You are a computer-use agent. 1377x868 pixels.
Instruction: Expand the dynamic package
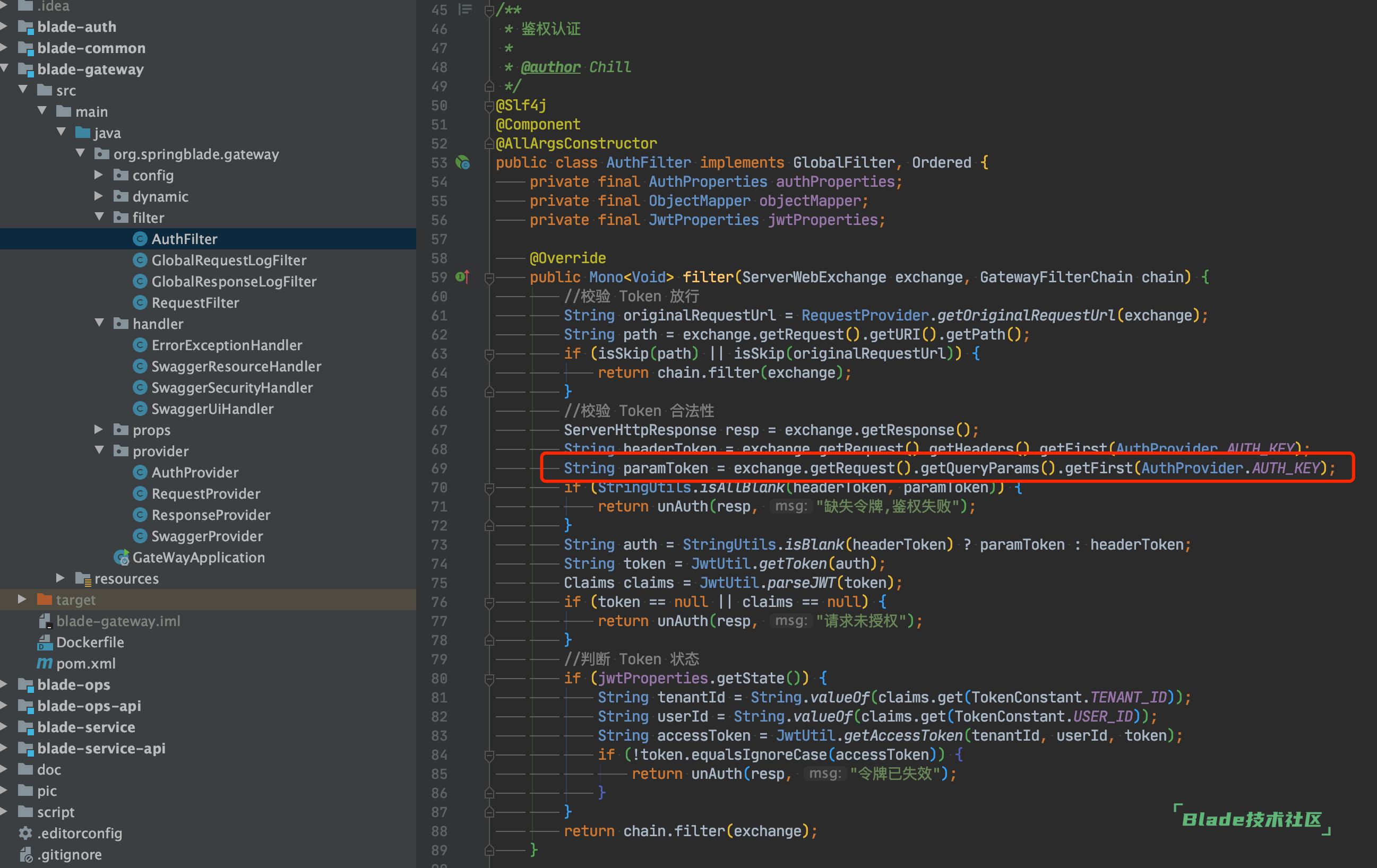(98, 195)
